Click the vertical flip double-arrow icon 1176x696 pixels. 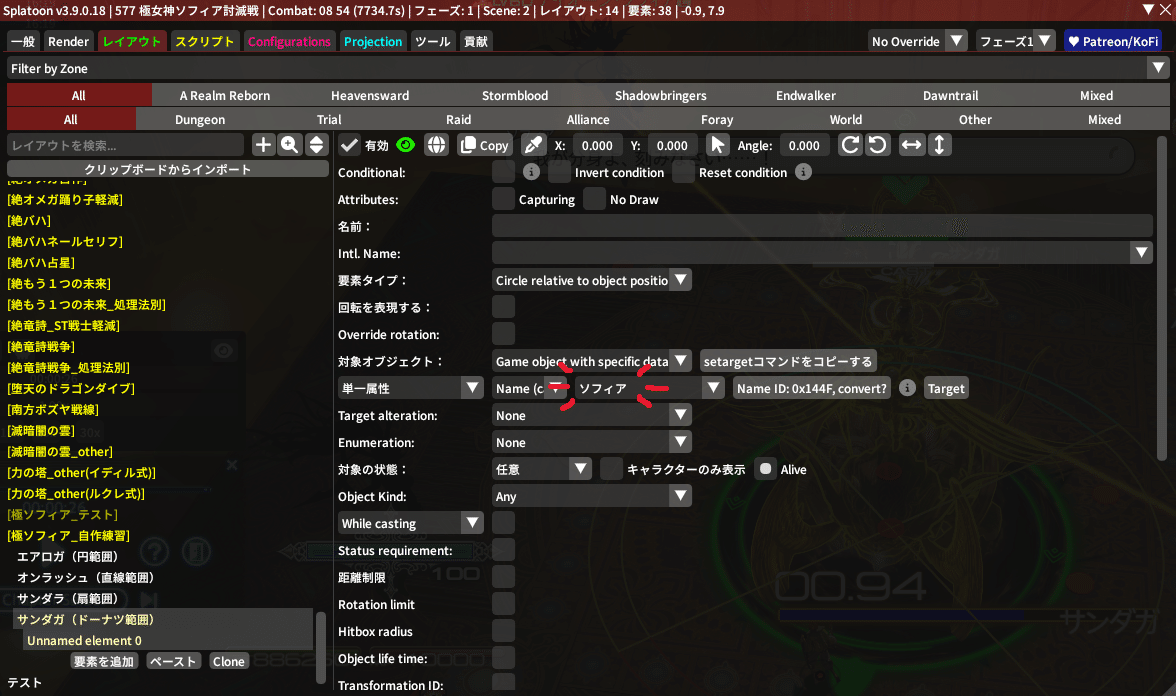click(938, 145)
